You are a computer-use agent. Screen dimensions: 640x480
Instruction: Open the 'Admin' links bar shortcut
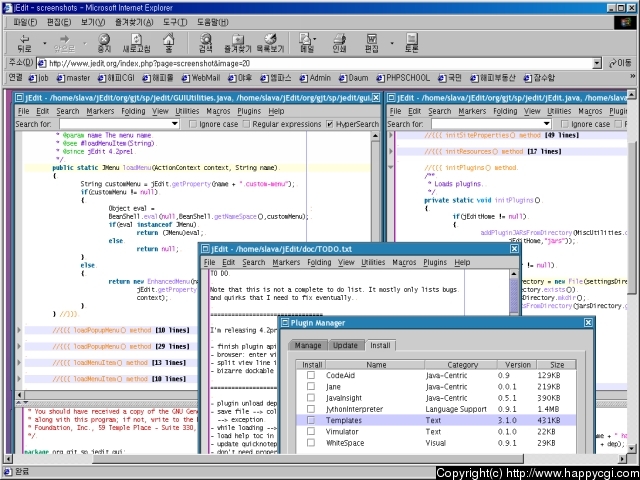coord(315,78)
